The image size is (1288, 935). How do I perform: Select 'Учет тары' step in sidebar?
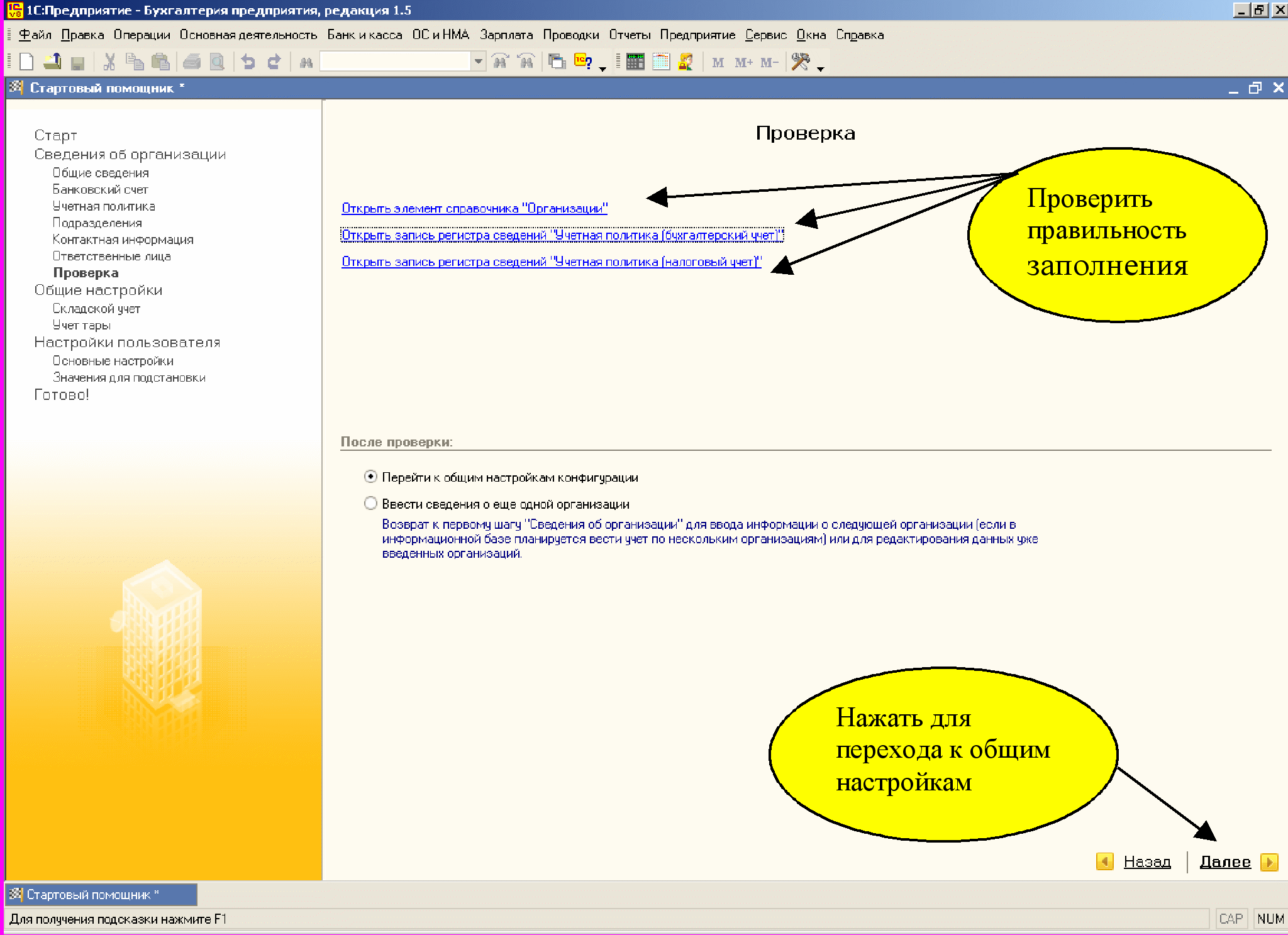82,325
